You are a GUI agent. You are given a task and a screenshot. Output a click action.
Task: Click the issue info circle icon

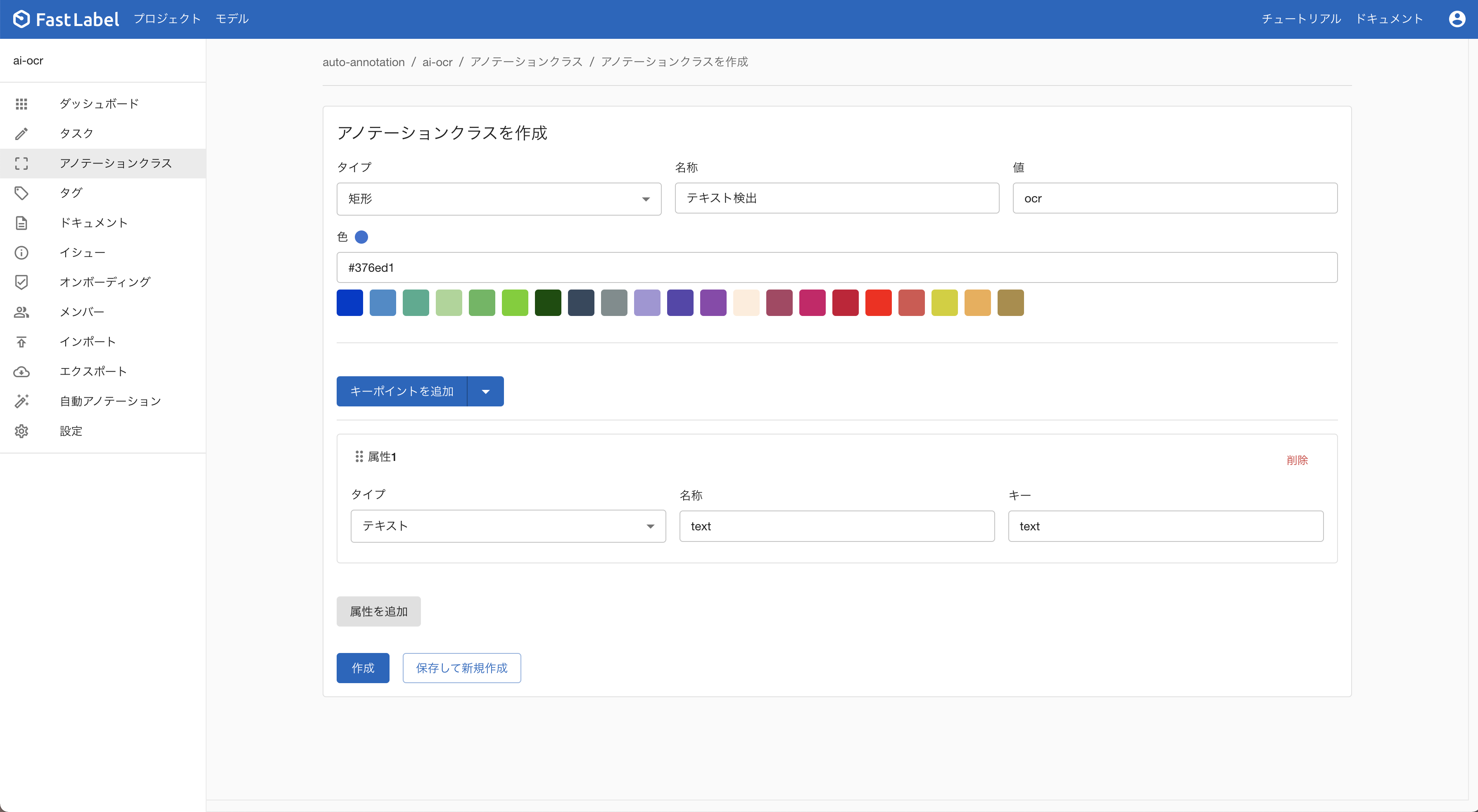click(21, 252)
